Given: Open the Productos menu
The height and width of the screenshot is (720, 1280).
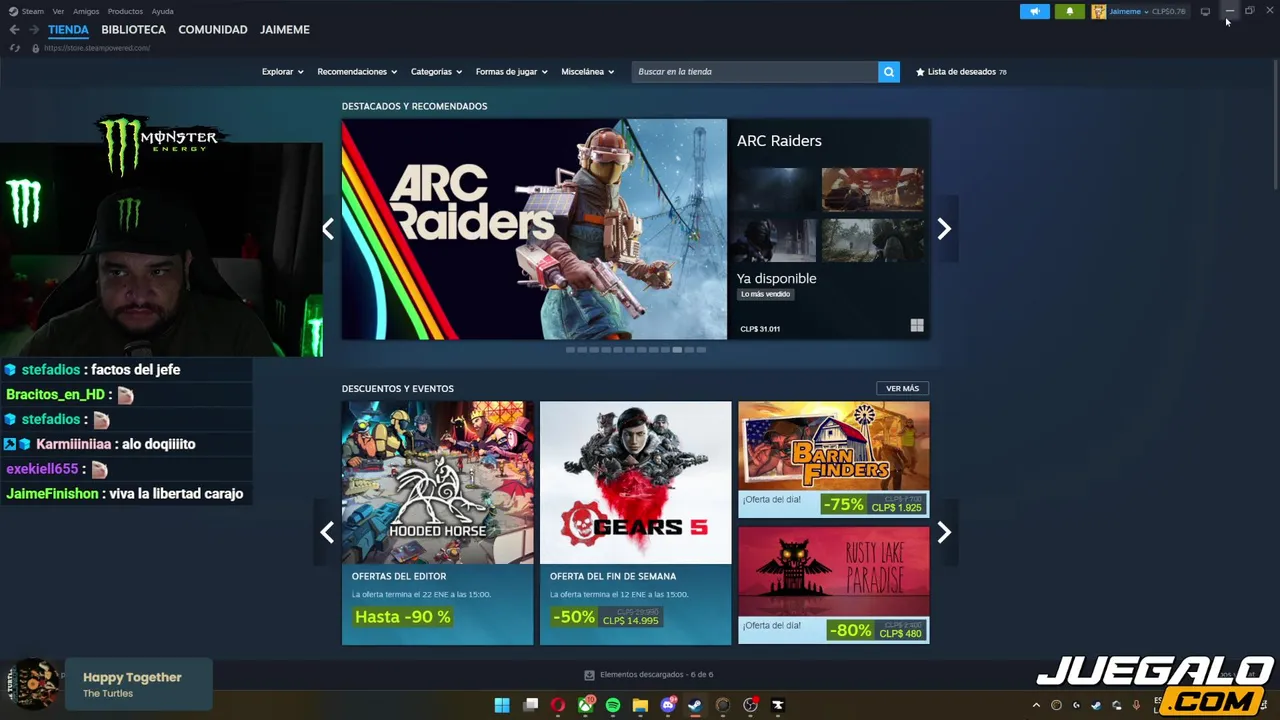Looking at the screenshot, I should pyautogui.click(x=125, y=12).
